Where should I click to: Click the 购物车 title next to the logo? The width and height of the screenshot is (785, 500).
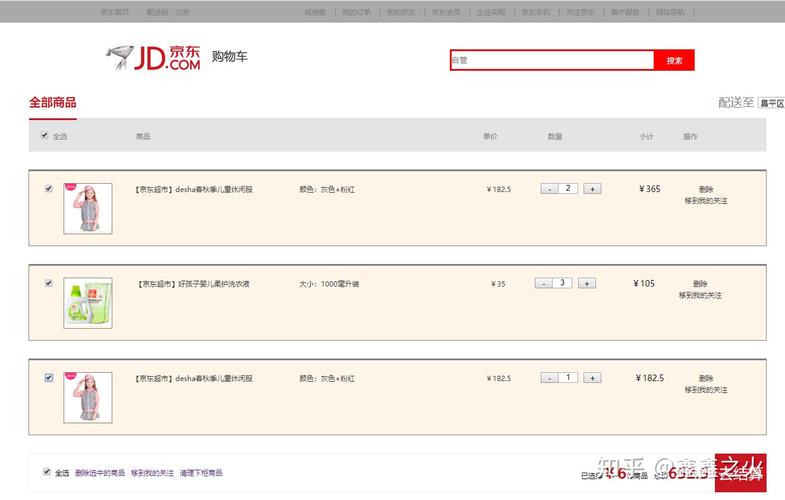click(x=229, y=56)
